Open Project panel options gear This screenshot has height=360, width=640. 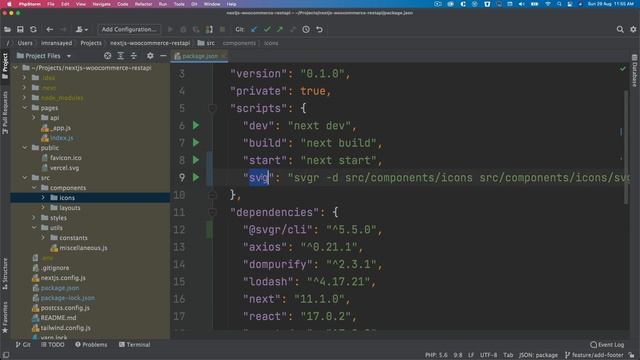(150, 56)
